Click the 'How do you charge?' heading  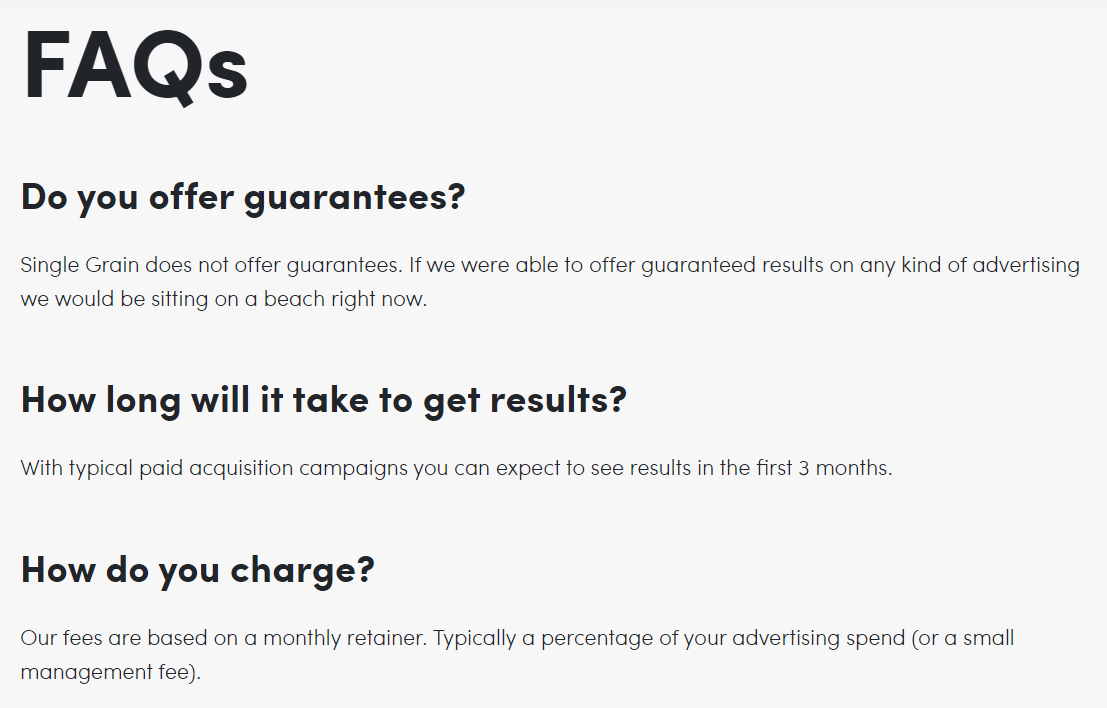198,570
